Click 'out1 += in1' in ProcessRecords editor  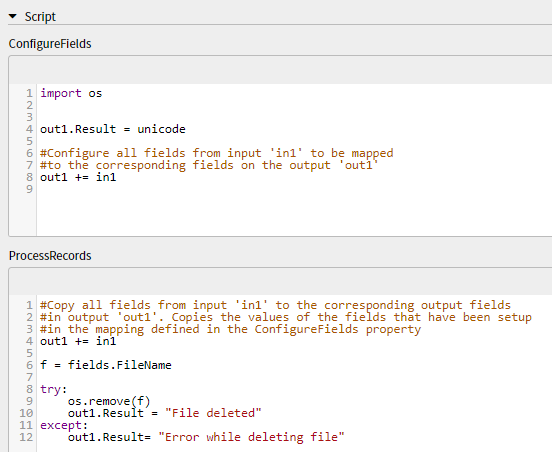(78, 341)
